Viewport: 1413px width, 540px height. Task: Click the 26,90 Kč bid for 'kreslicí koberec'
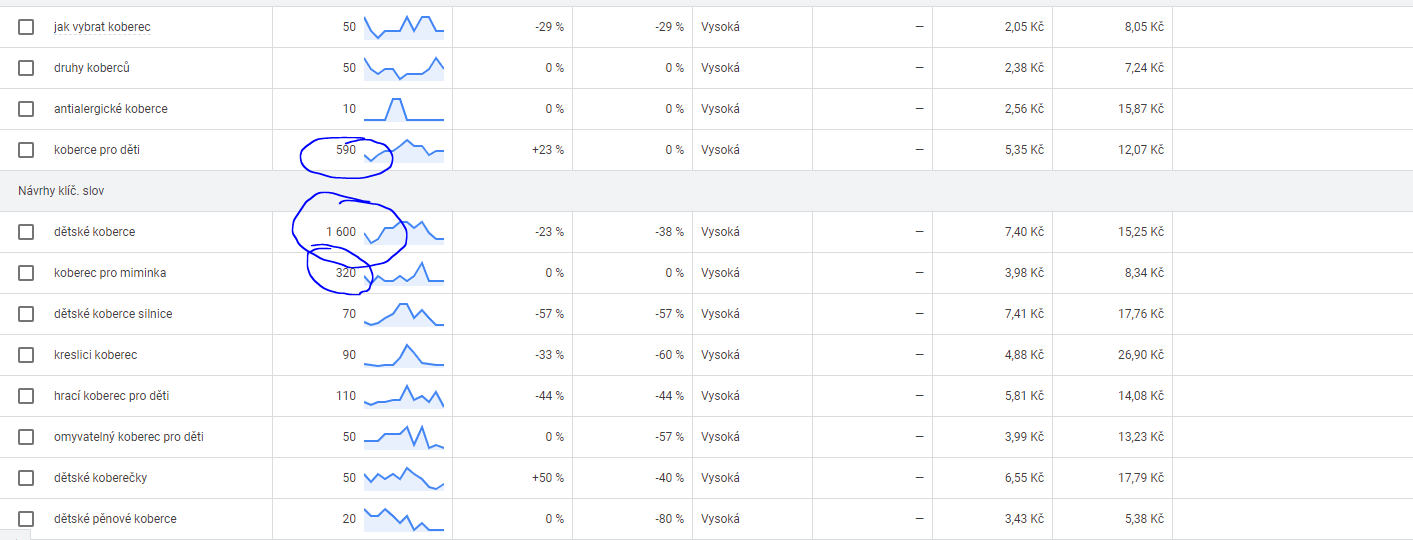(x=1141, y=355)
